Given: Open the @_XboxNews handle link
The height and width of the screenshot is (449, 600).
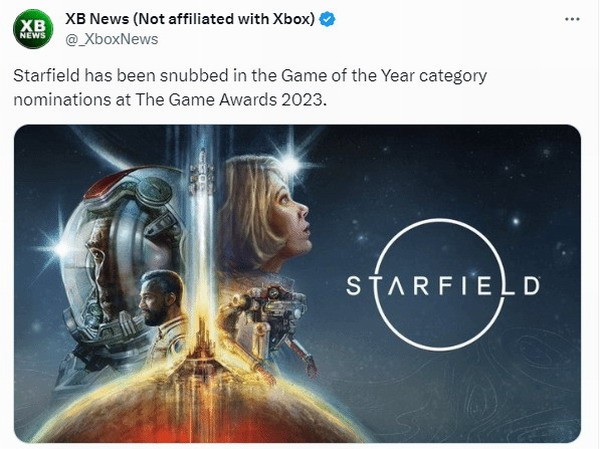Looking at the screenshot, I should point(111,39).
